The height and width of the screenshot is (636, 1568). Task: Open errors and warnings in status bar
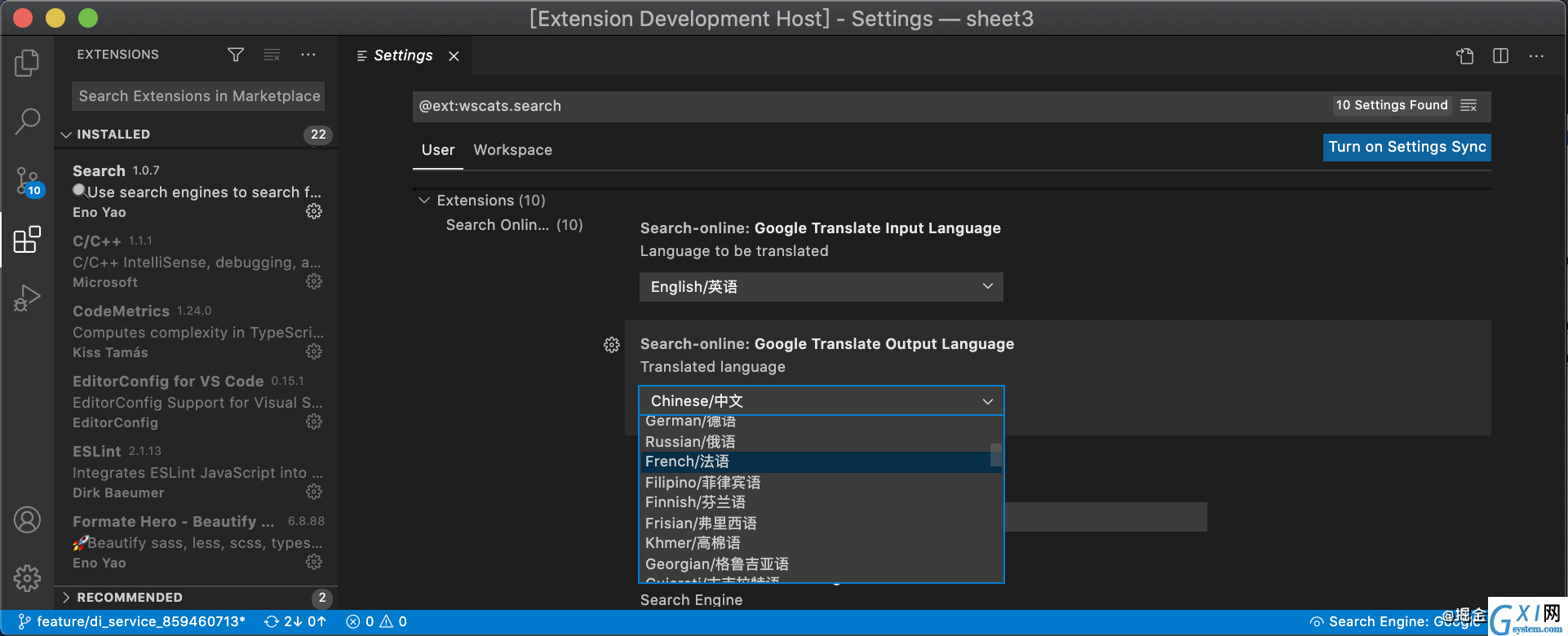376,621
